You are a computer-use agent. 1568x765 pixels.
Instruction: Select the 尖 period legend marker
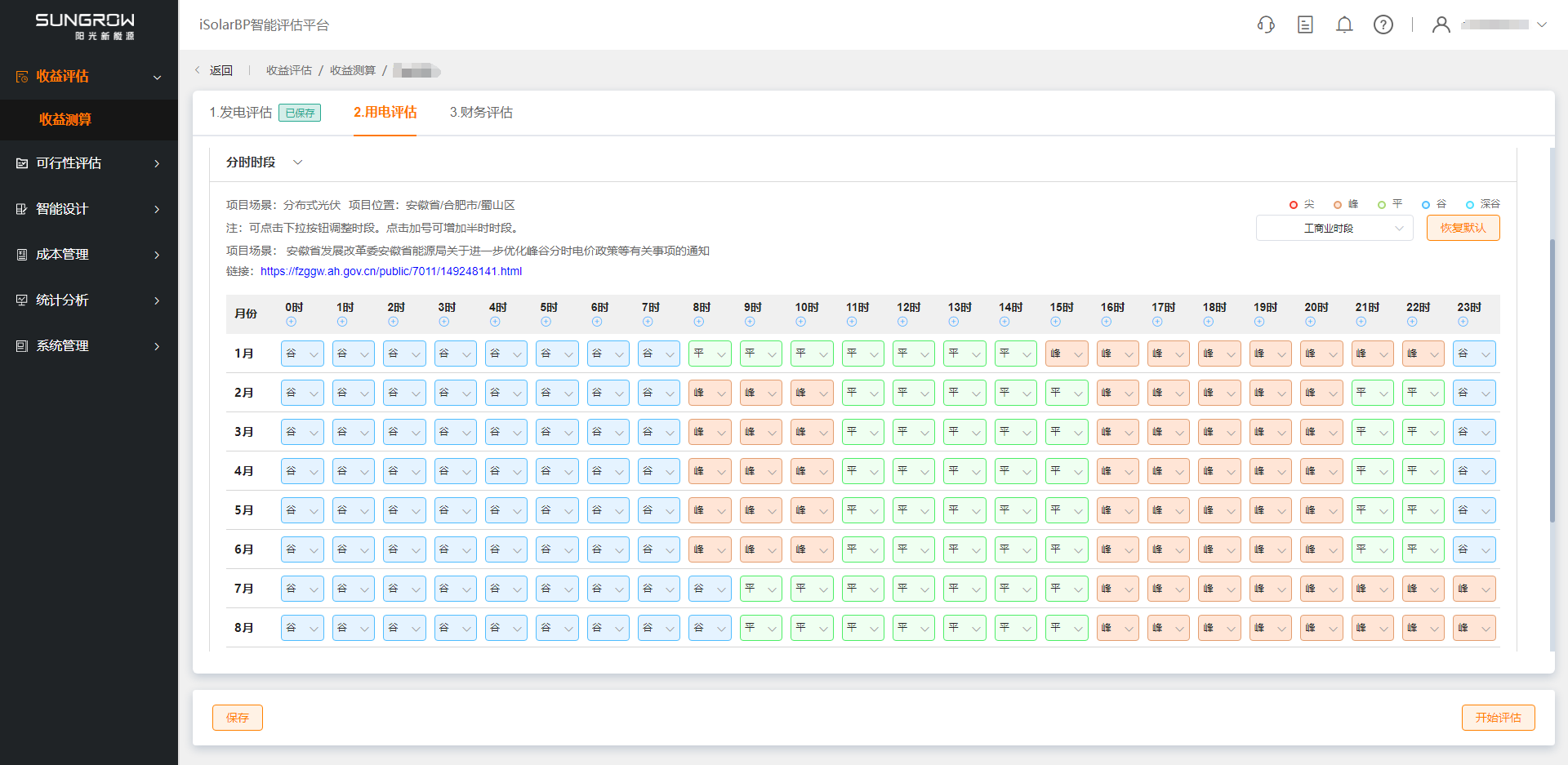(x=1294, y=205)
